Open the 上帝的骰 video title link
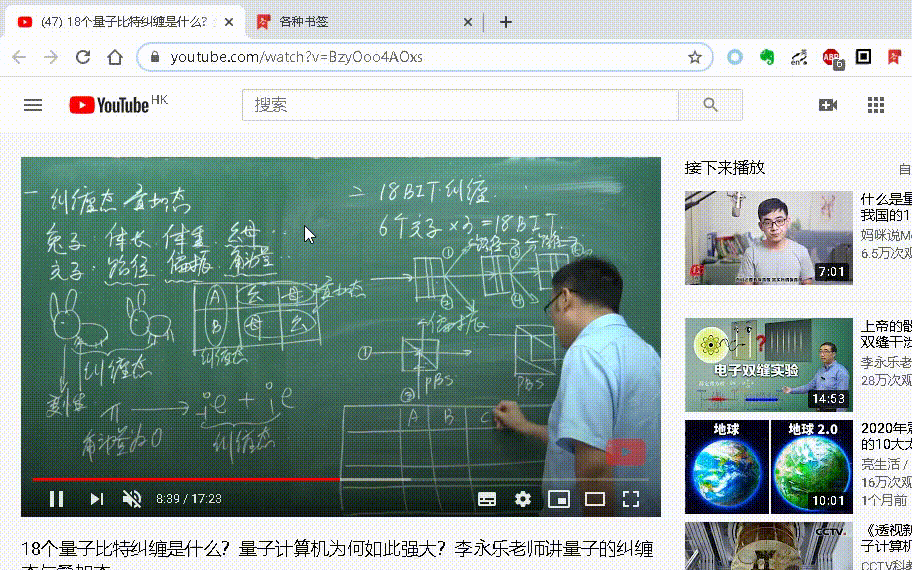Screen dimensions: 912x570 point(886,334)
